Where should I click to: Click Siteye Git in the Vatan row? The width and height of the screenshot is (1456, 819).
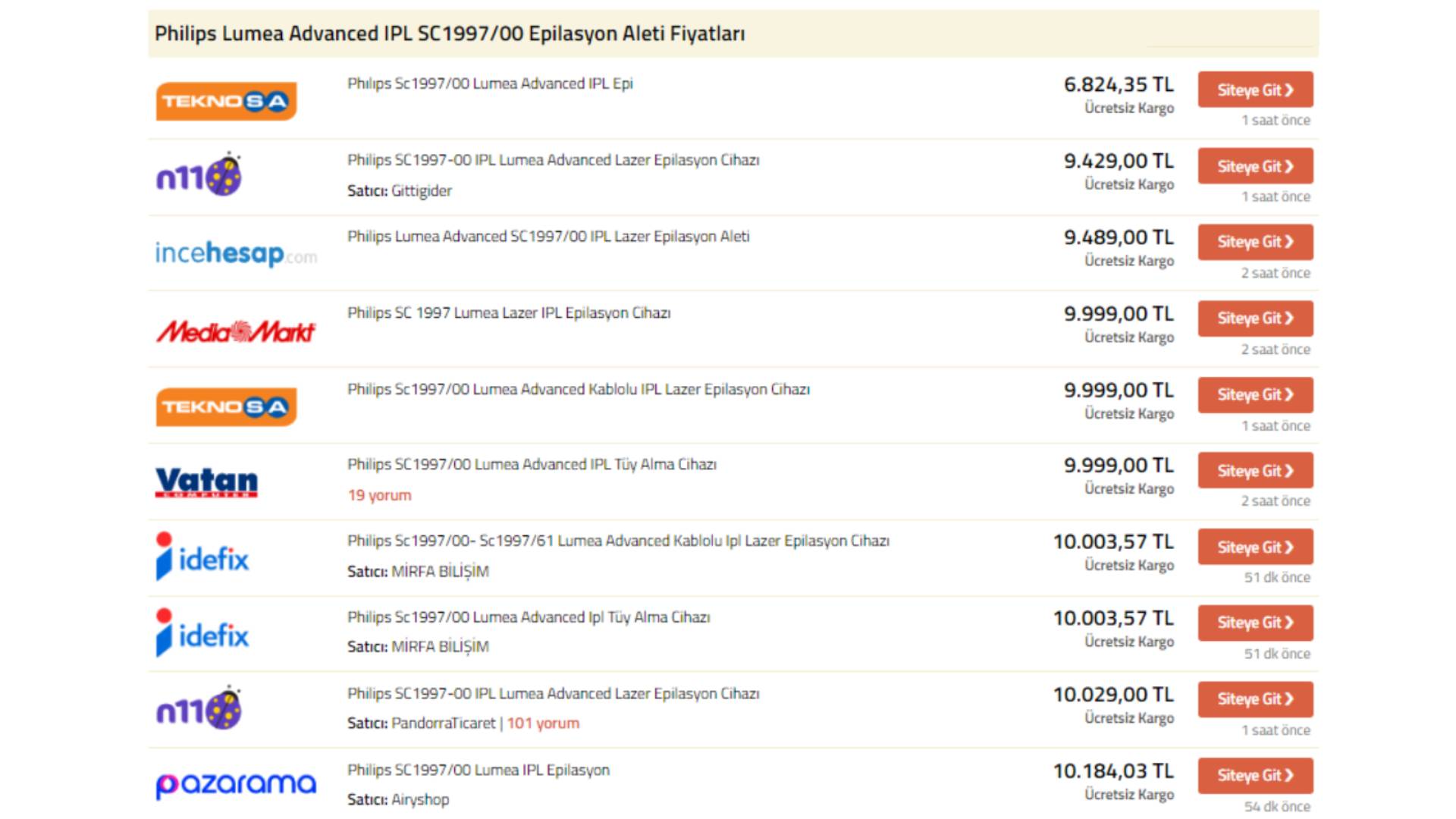[x=1255, y=471]
